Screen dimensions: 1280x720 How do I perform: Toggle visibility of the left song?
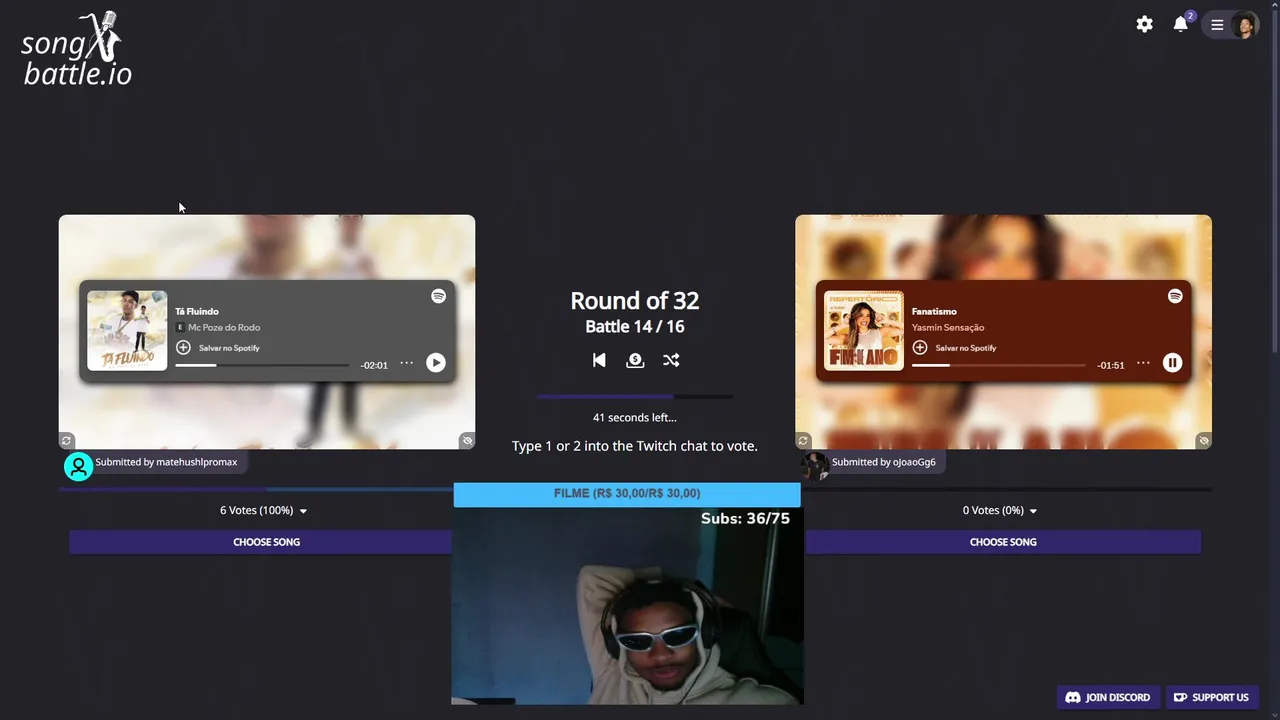[x=467, y=441]
